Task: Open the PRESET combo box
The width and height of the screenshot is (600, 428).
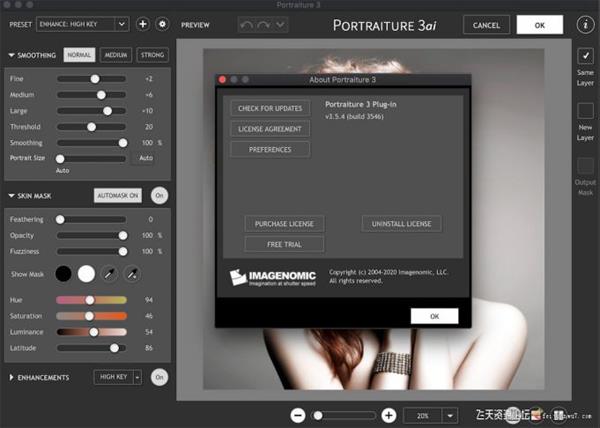Action: coord(83,24)
